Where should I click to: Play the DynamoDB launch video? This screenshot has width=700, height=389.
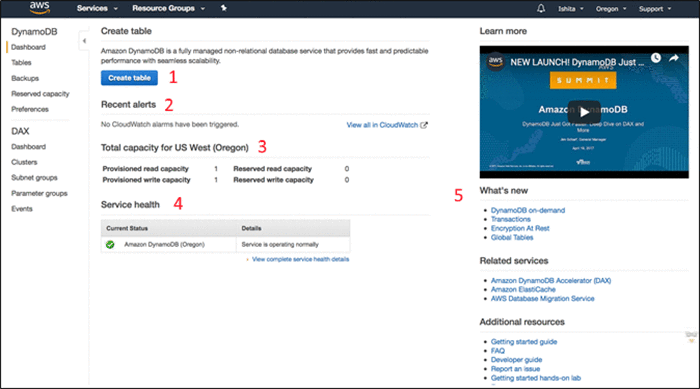(584, 112)
